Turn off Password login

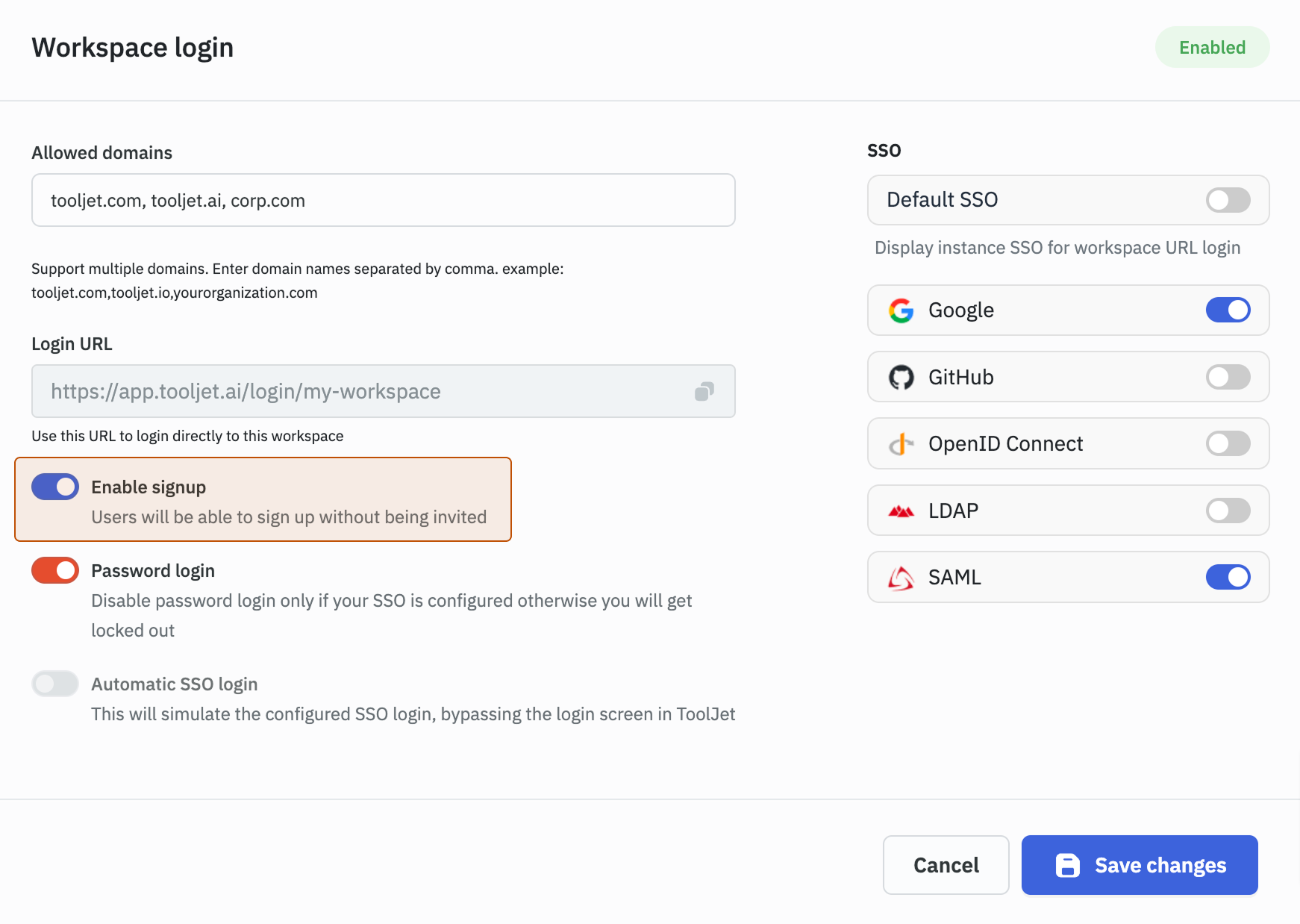(x=54, y=570)
